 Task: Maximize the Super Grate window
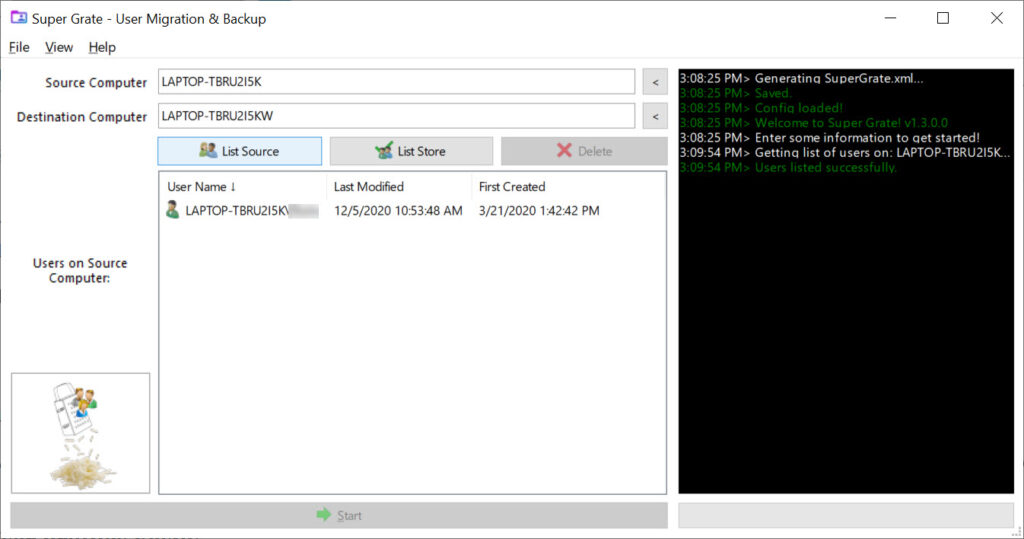point(943,18)
